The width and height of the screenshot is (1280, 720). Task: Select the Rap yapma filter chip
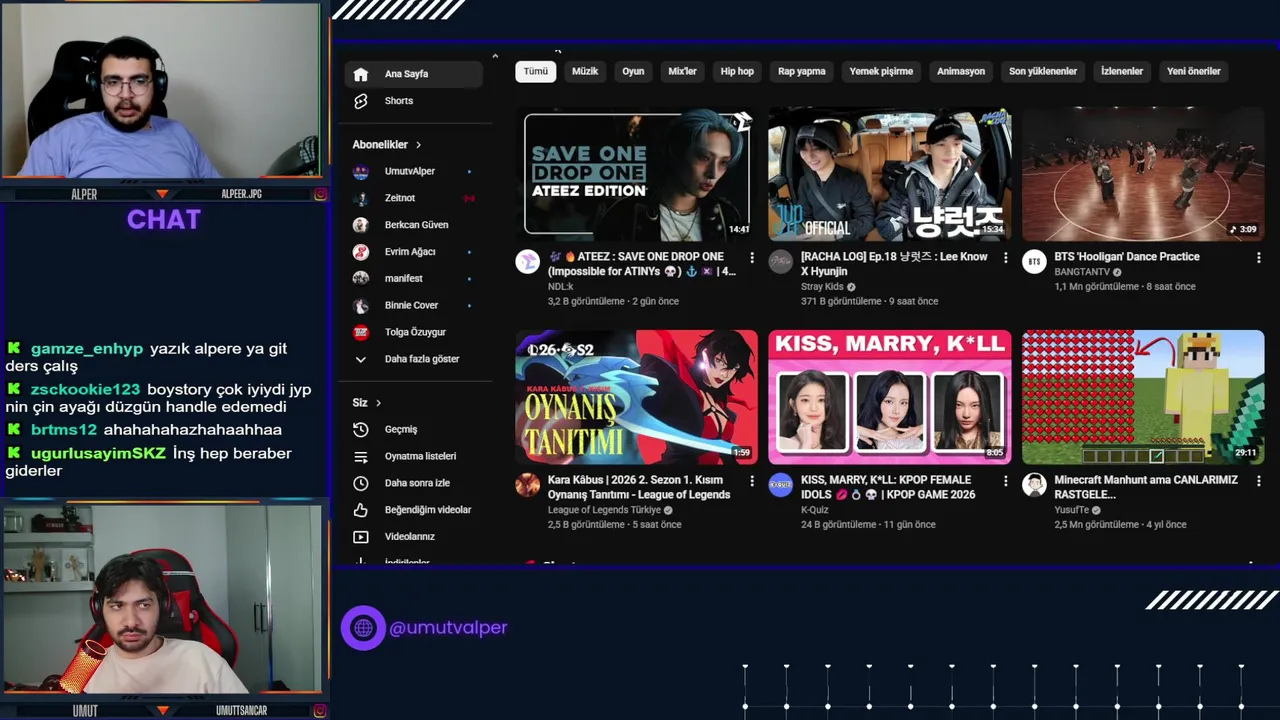tap(802, 71)
